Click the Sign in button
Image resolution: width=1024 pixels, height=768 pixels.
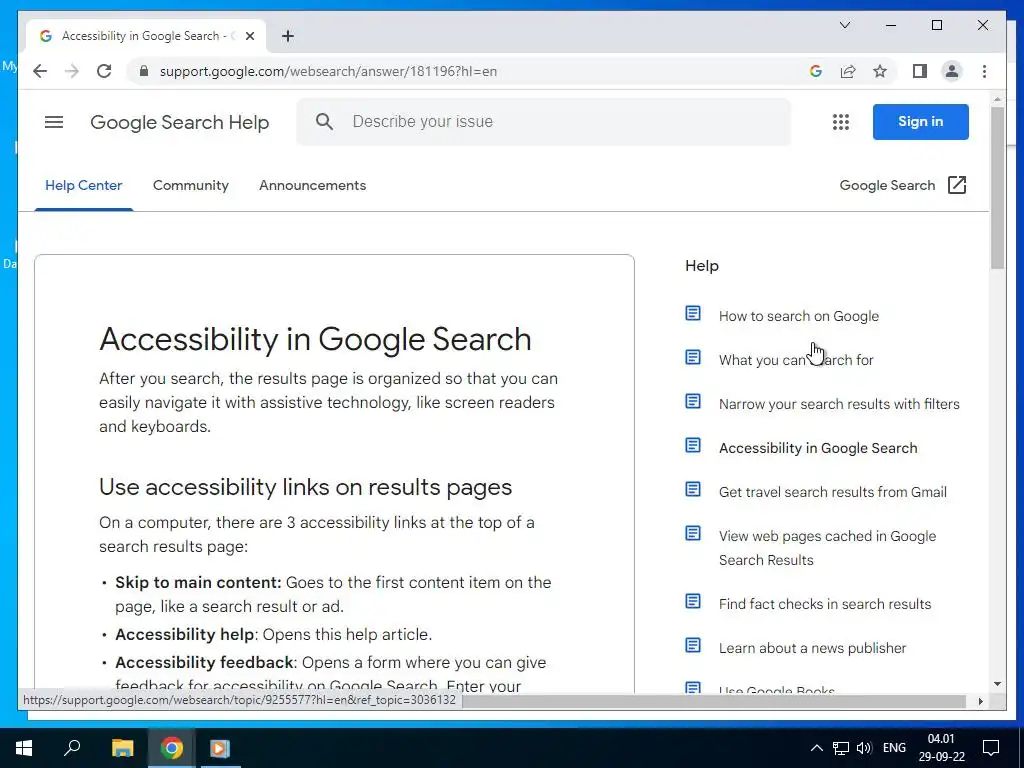coord(920,121)
